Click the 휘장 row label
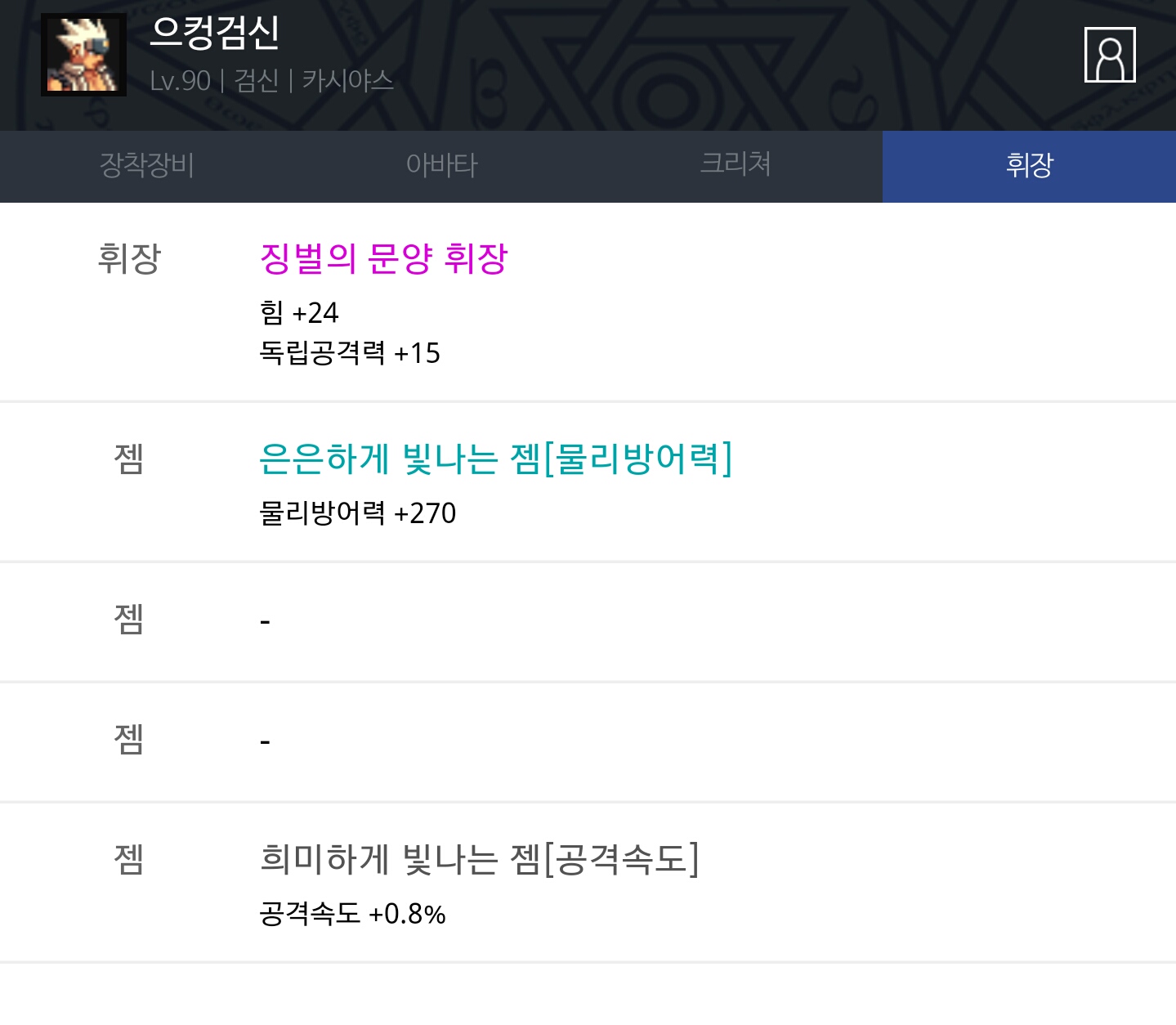 129,259
